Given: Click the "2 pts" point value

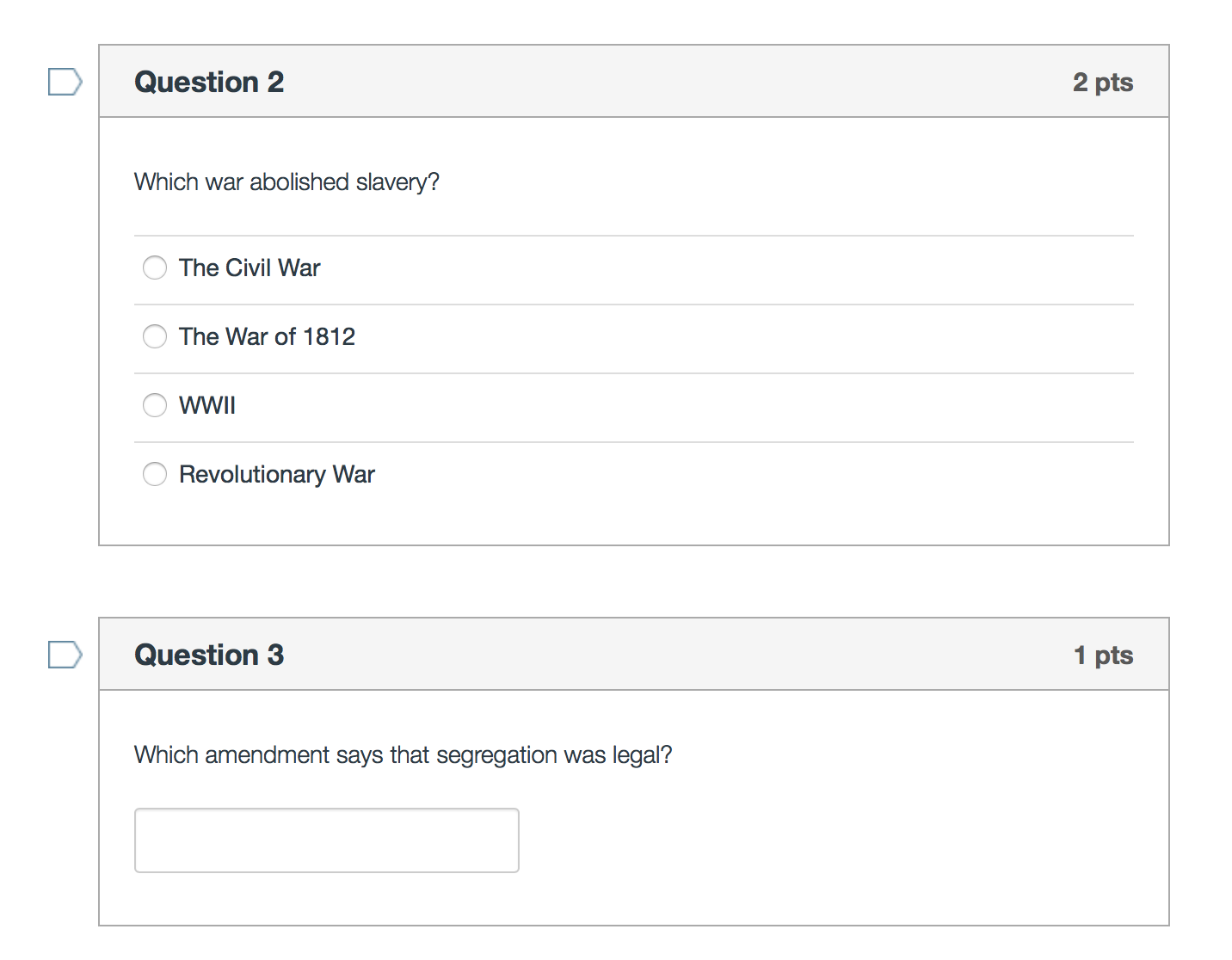Looking at the screenshot, I should click(1103, 82).
